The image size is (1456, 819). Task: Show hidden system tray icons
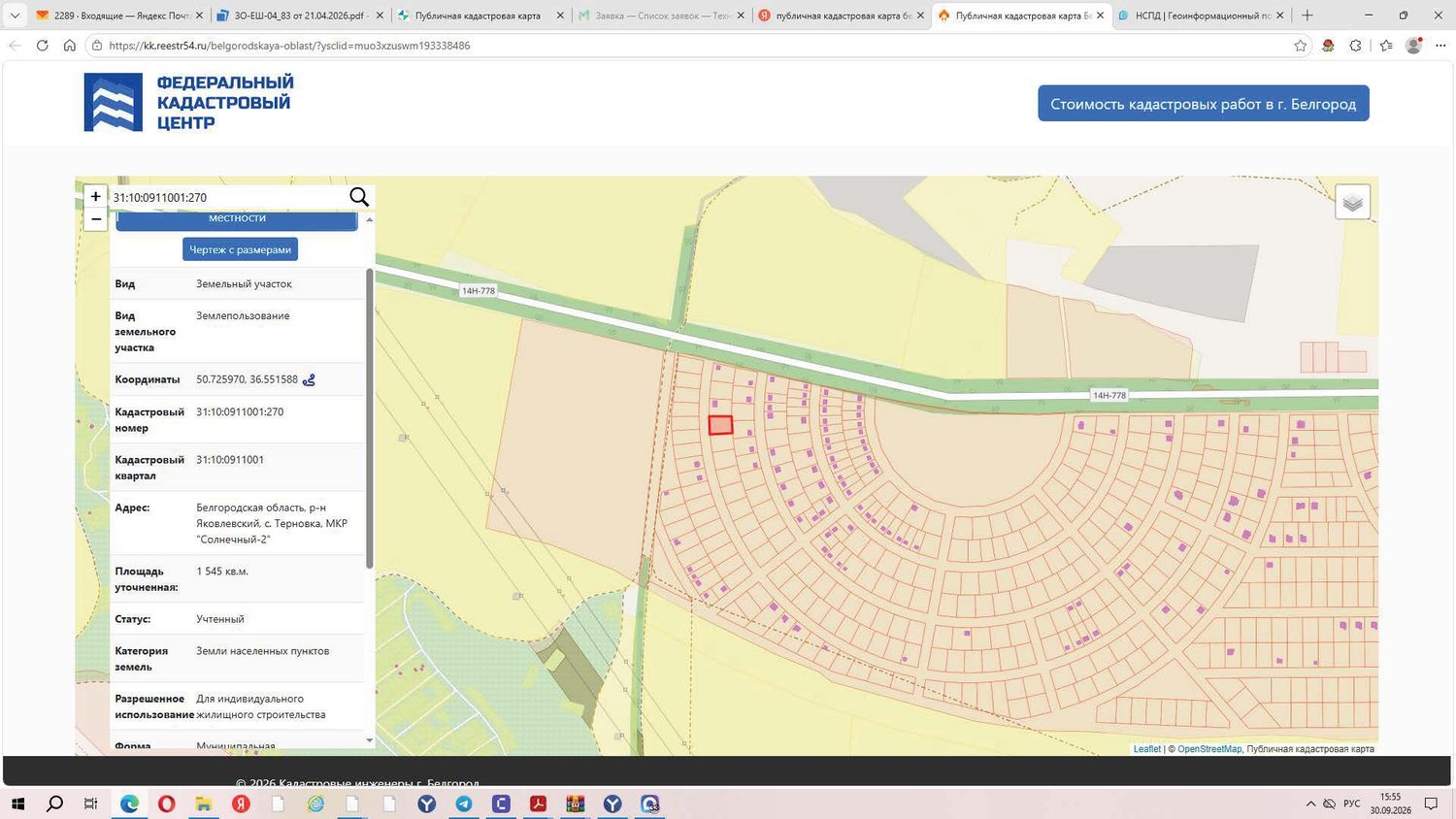(1310, 803)
